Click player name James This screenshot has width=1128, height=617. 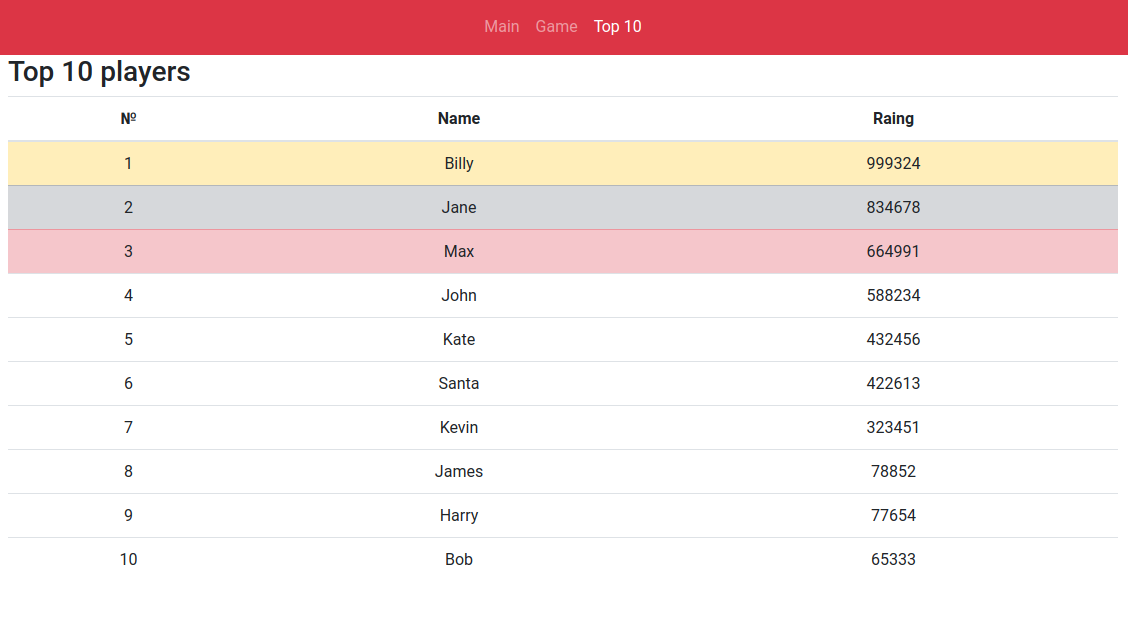[x=459, y=471]
